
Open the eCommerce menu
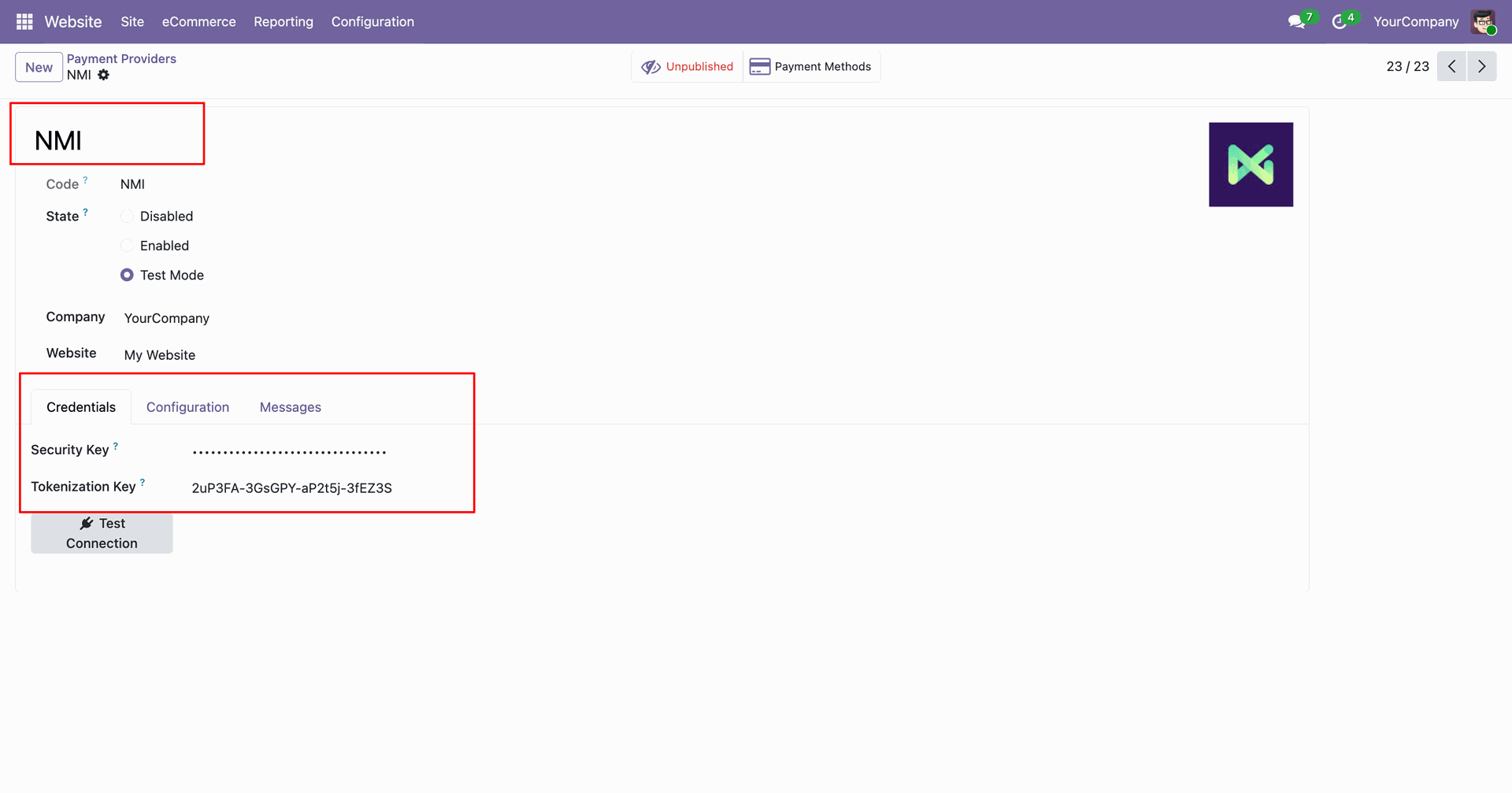pos(198,21)
